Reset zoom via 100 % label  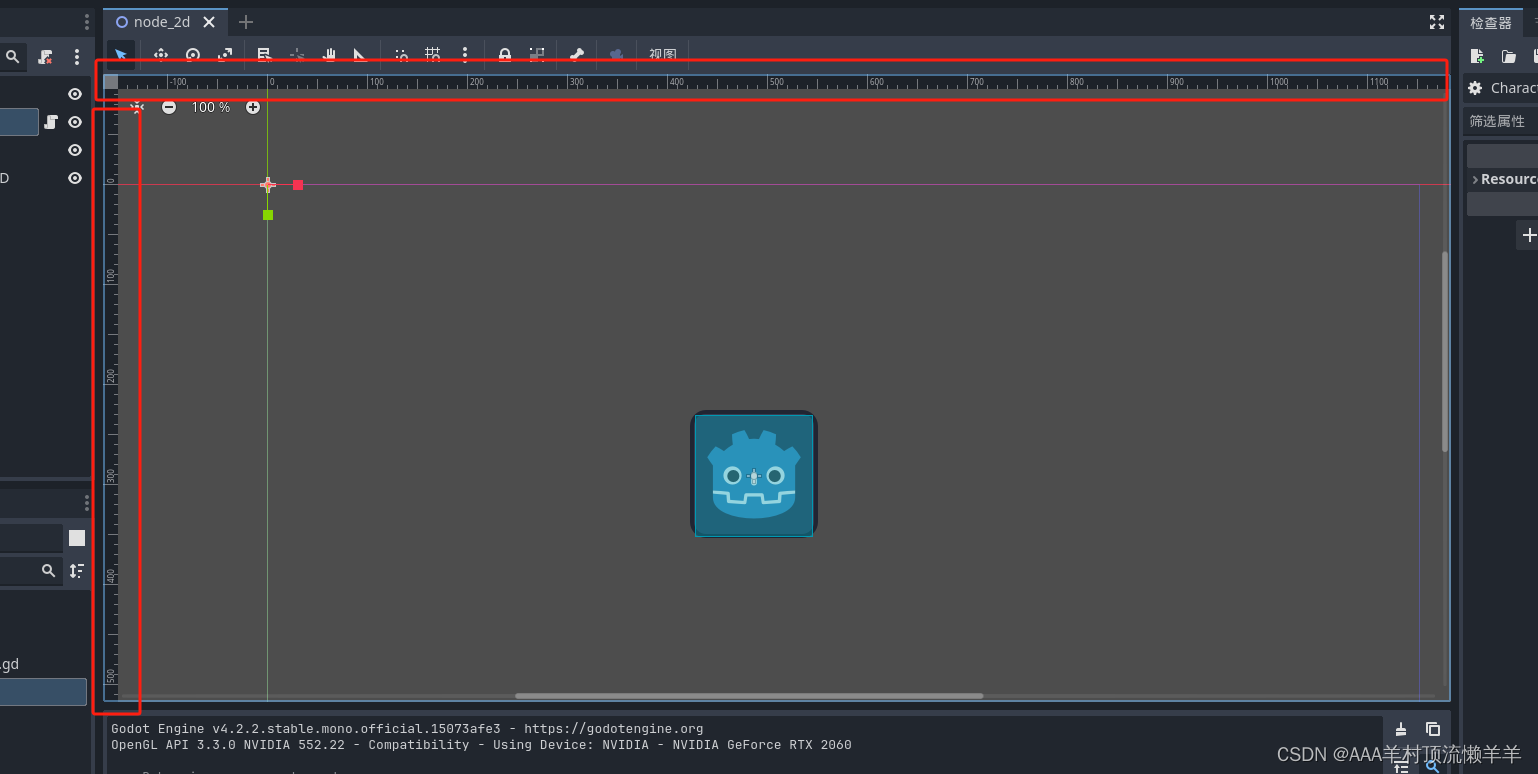pyautogui.click(x=211, y=107)
